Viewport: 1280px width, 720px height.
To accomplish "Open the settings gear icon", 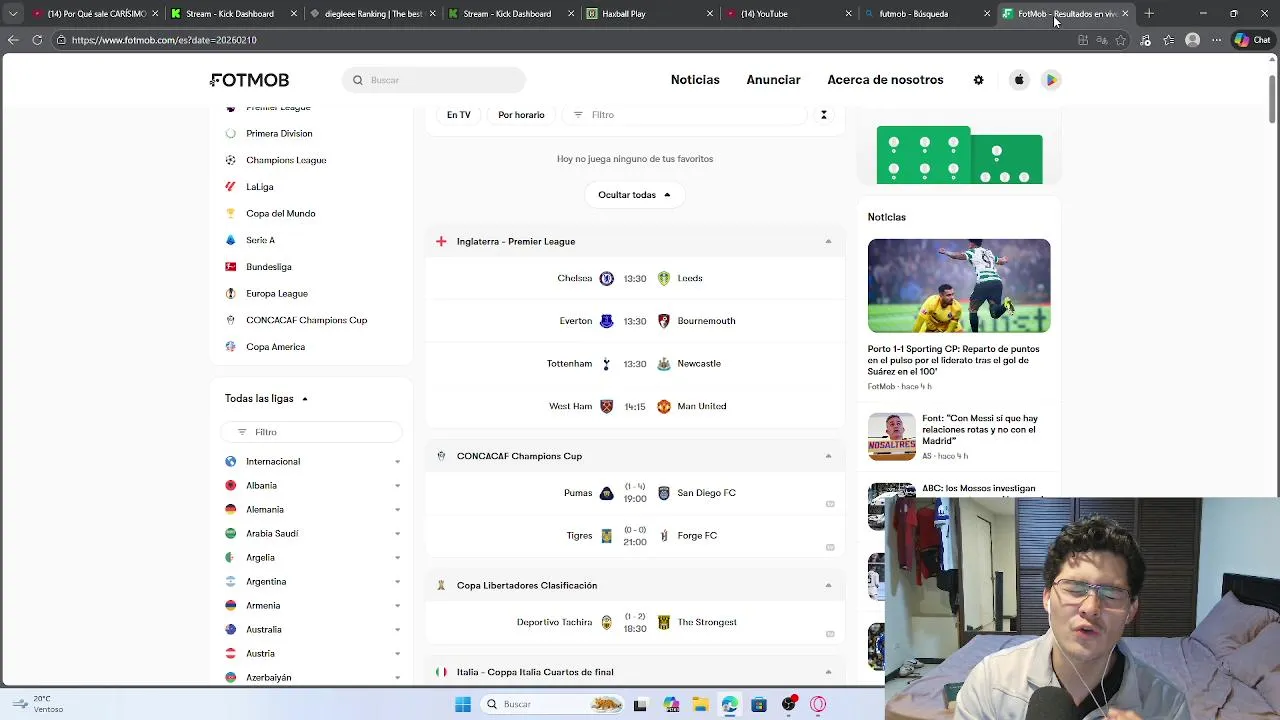I will [978, 80].
